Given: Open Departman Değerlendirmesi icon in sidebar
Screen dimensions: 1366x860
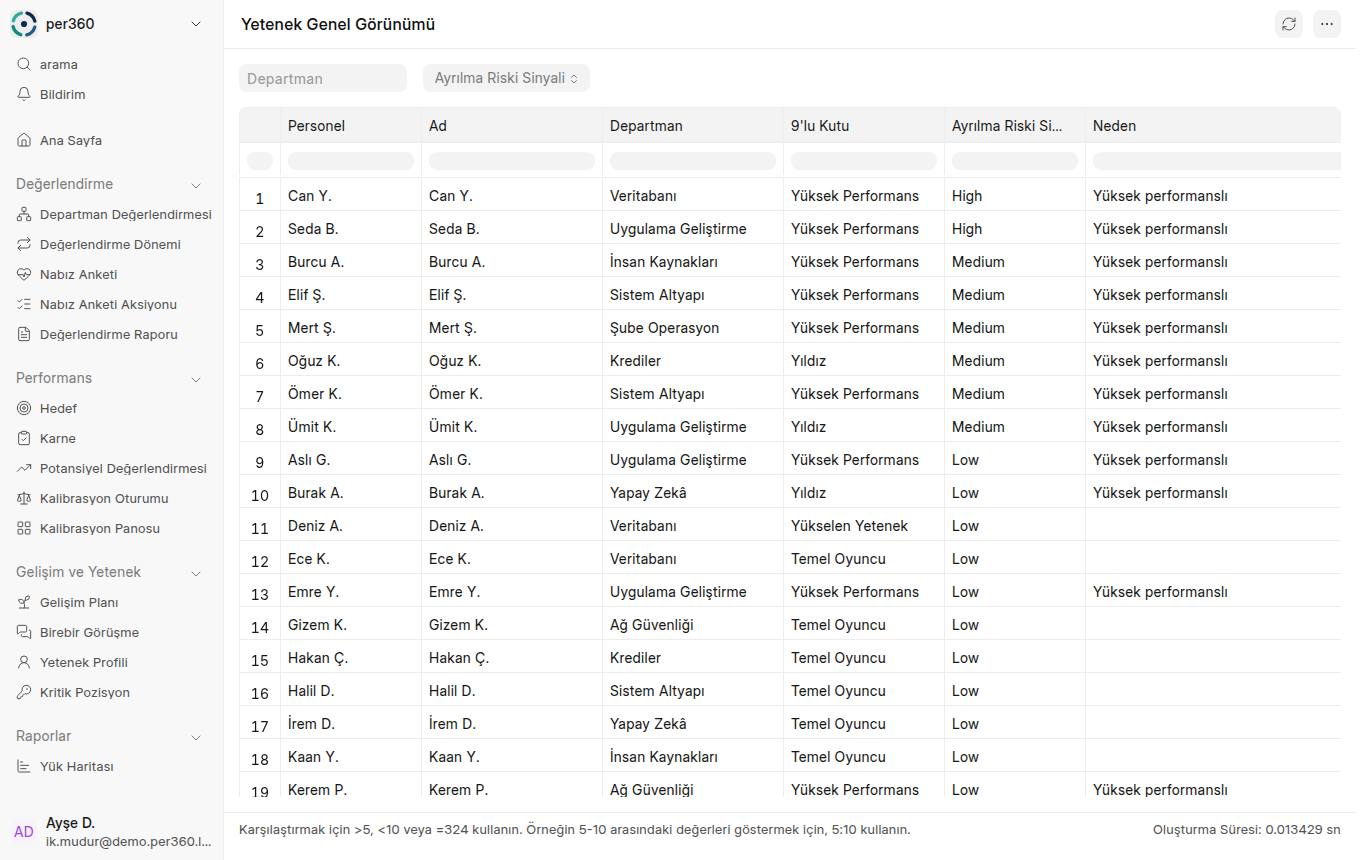Looking at the screenshot, I should tap(24, 214).
